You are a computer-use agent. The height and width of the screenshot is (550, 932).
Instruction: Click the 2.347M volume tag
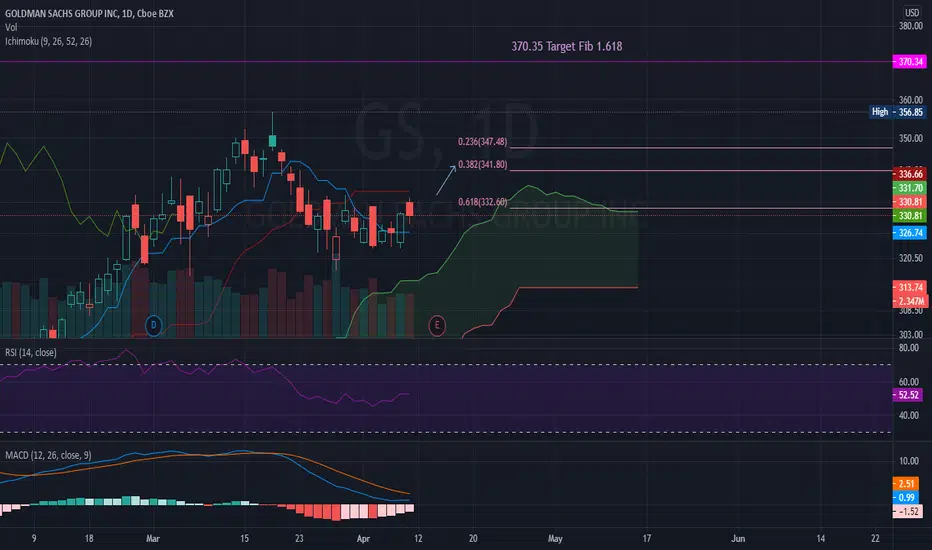909,301
